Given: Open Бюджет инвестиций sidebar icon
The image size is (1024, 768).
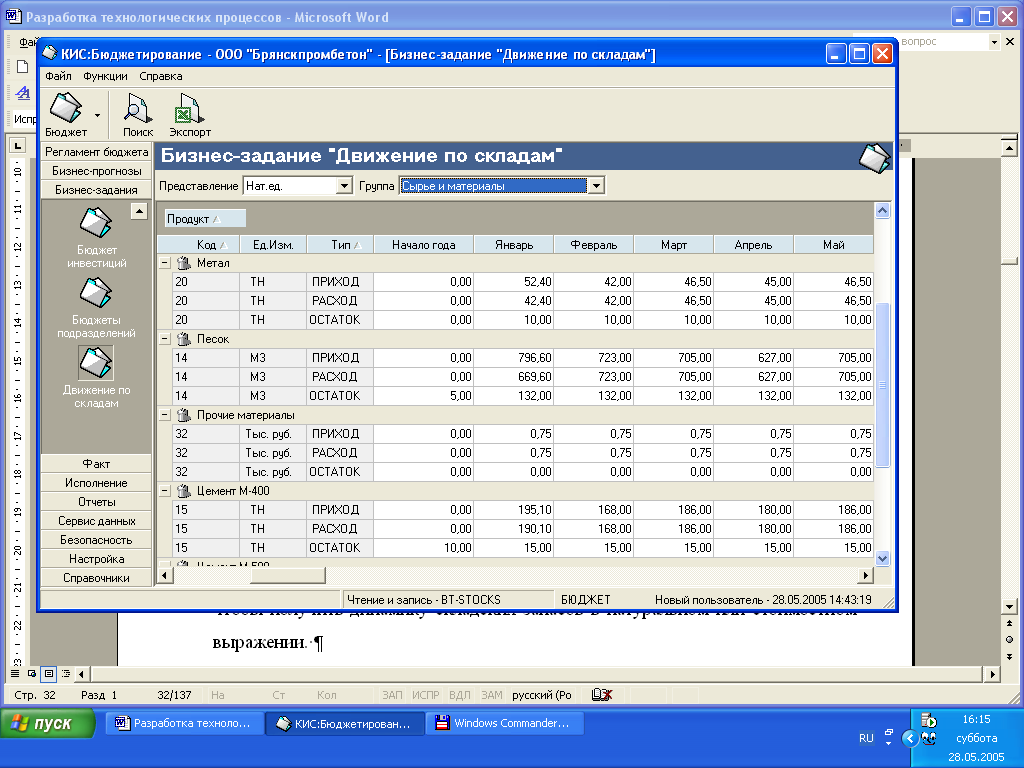Looking at the screenshot, I should point(96,223).
